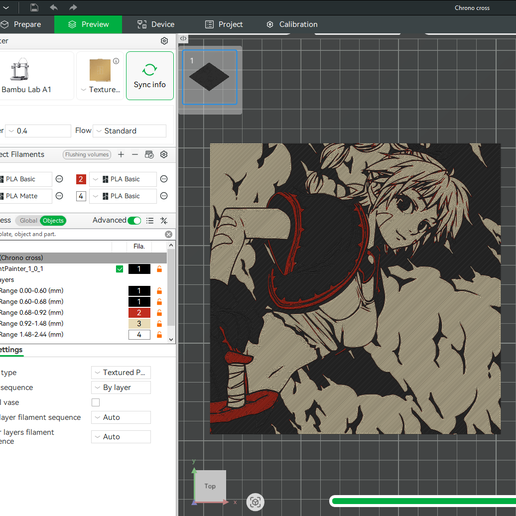Remove a filament with the minus icon
Screen dimensions: 516x516
click(135, 155)
